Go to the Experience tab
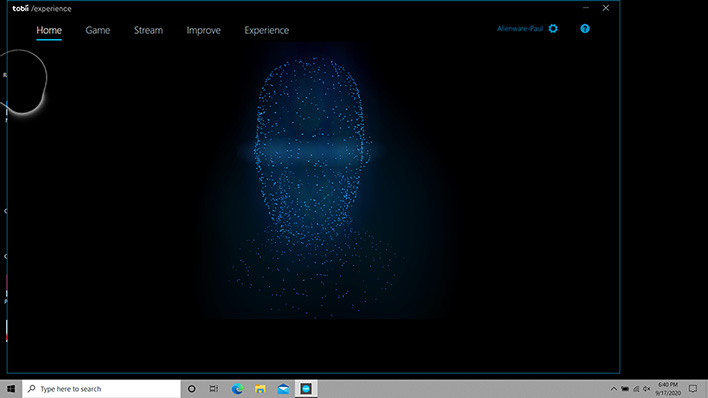This screenshot has height=398, width=708. (266, 30)
